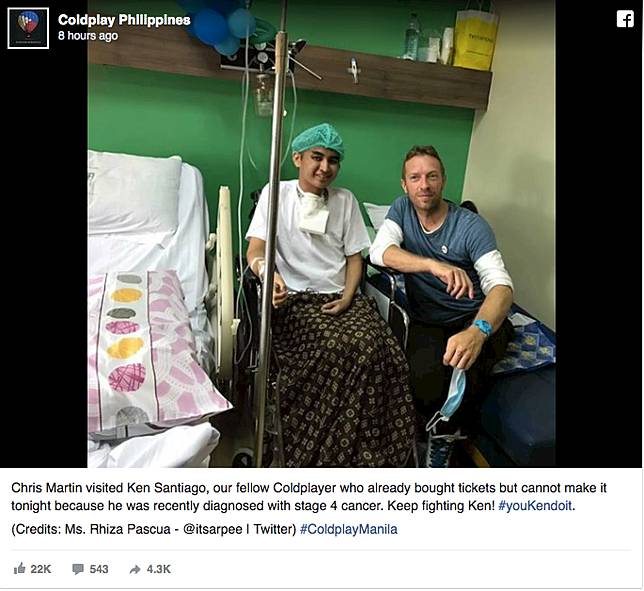This screenshot has width=644, height=591.
Task: View the 4.3K shares count
Action: [x=159, y=569]
